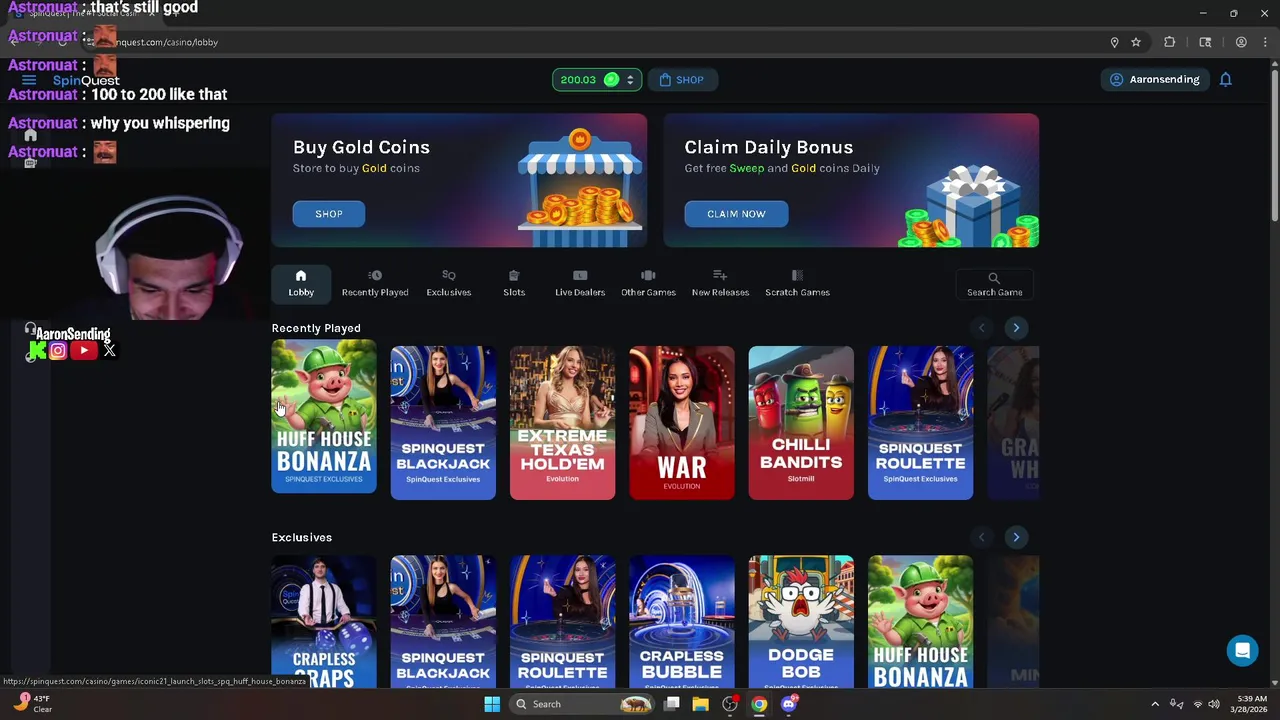The height and width of the screenshot is (720, 1280).
Task: Open Dodge Bob game
Action: pos(801,621)
